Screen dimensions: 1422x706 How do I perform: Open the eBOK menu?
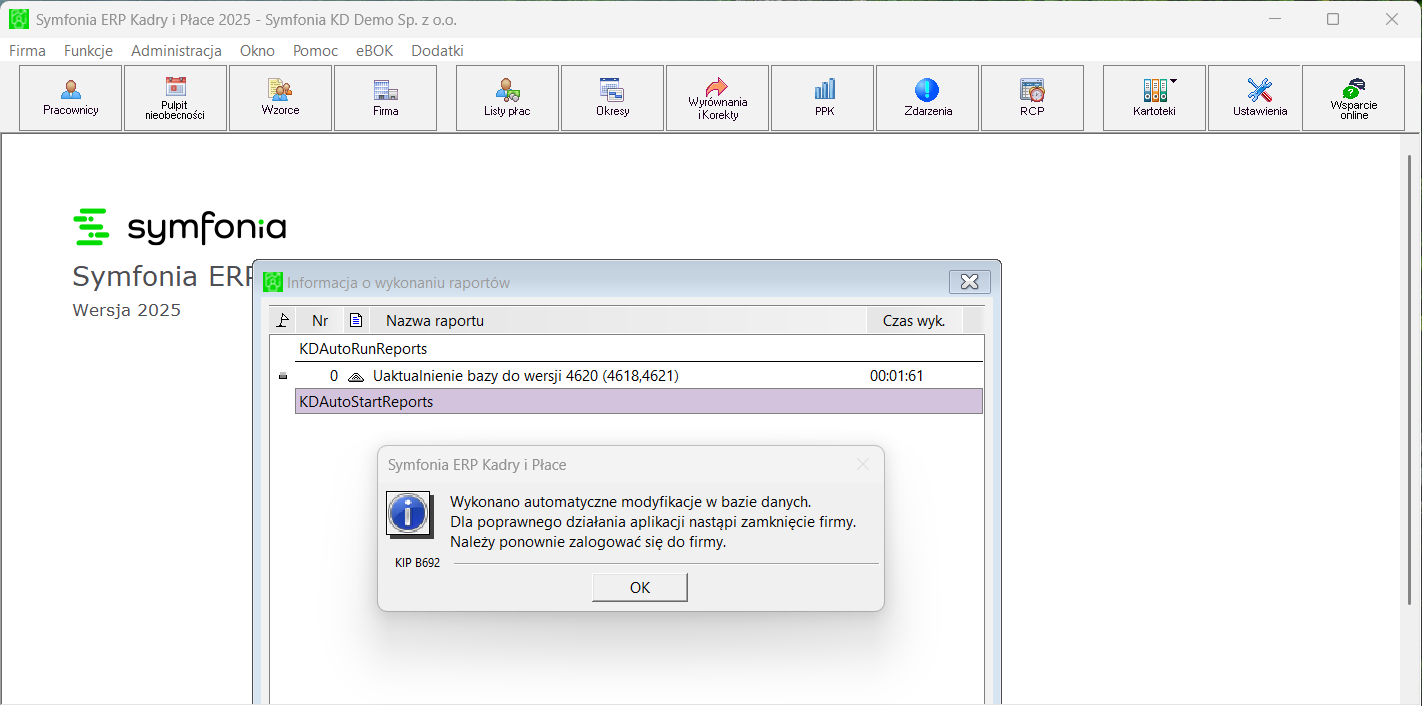[374, 51]
